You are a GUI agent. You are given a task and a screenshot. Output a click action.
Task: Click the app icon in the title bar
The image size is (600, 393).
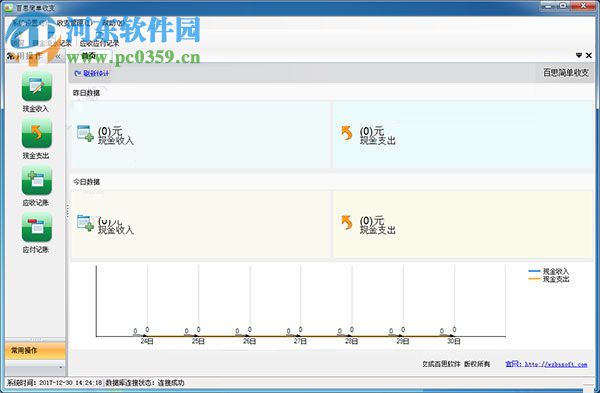click(x=9, y=7)
